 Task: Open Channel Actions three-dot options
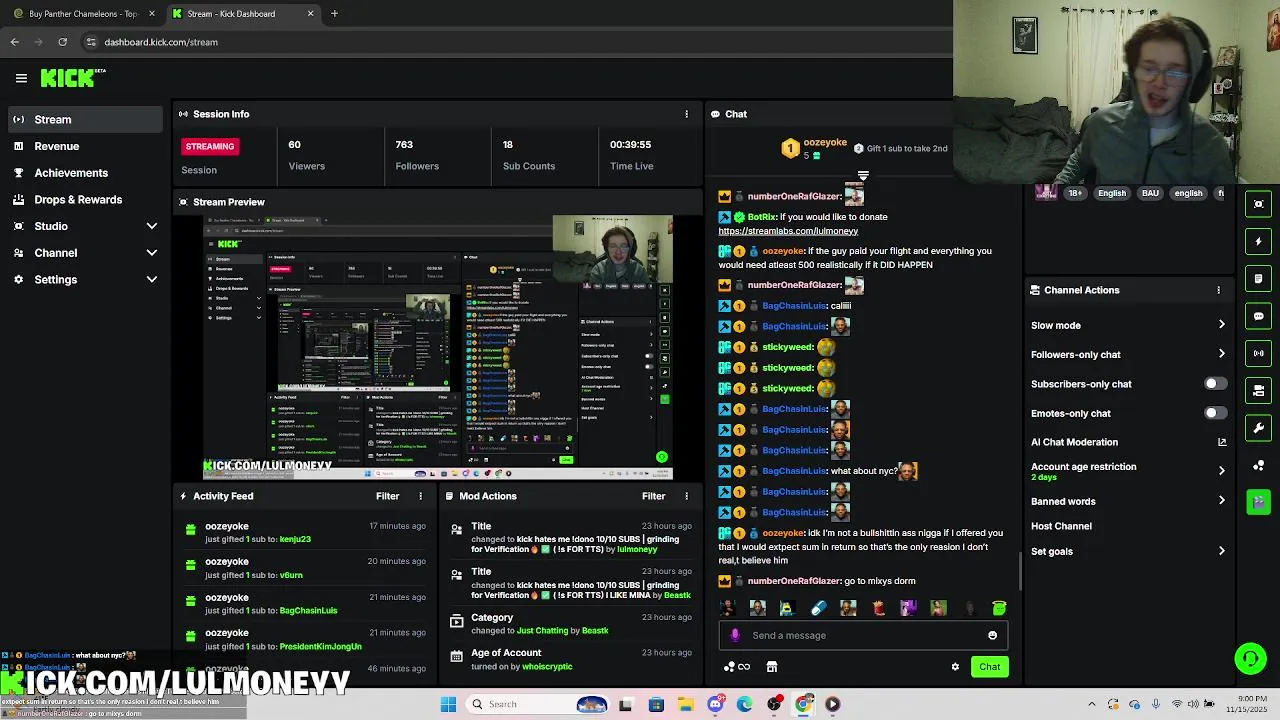1218,290
